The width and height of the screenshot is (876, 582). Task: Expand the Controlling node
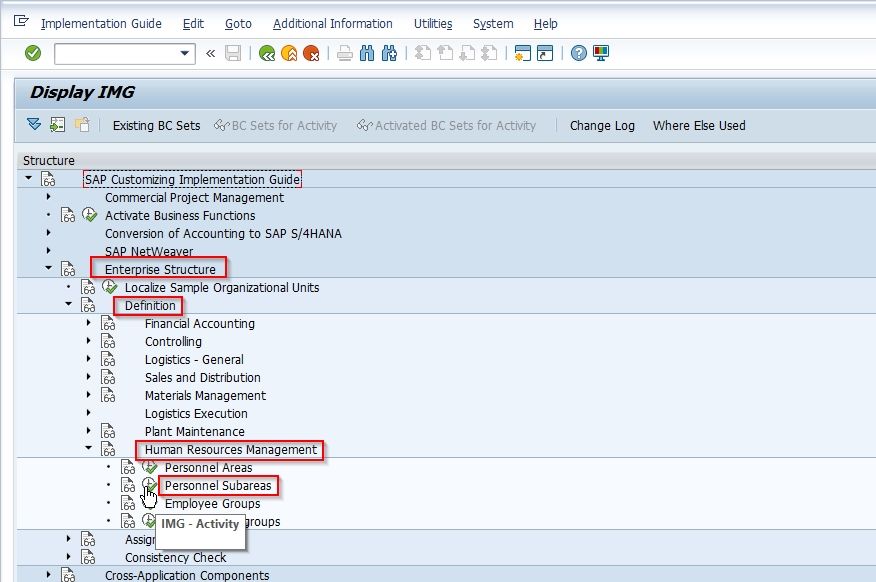coord(89,340)
